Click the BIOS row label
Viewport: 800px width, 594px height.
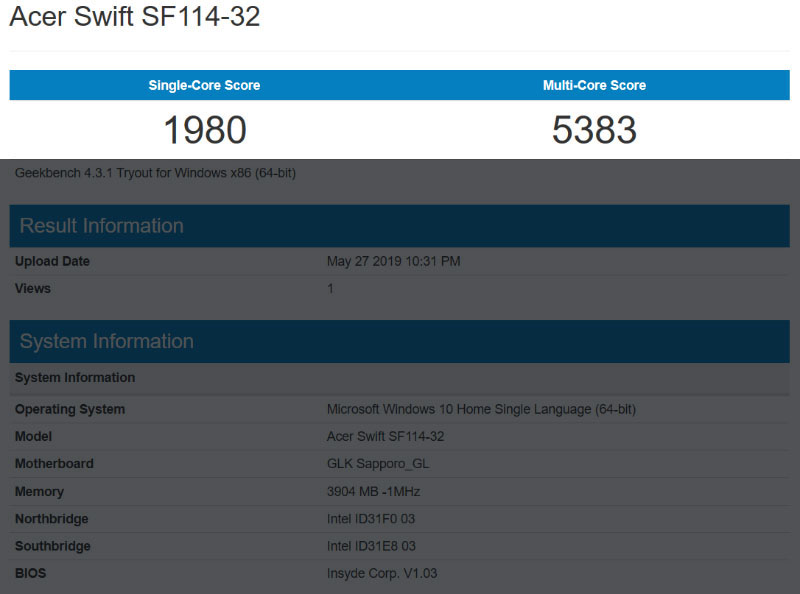tap(30, 573)
